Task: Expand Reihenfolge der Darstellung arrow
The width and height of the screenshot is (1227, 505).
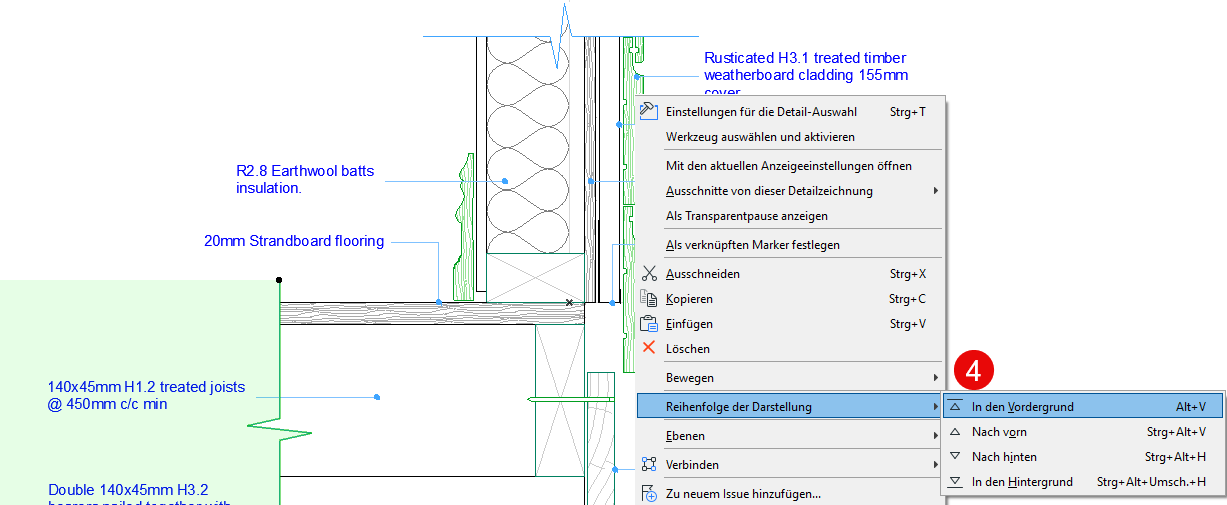Action: [x=936, y=406]
